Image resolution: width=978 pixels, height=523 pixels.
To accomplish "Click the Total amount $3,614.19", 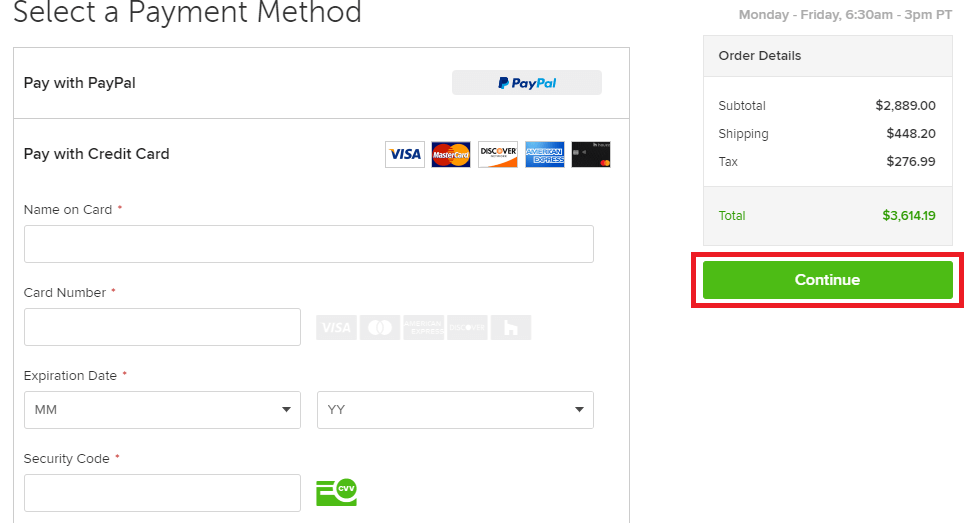I will tap(909, 216).
